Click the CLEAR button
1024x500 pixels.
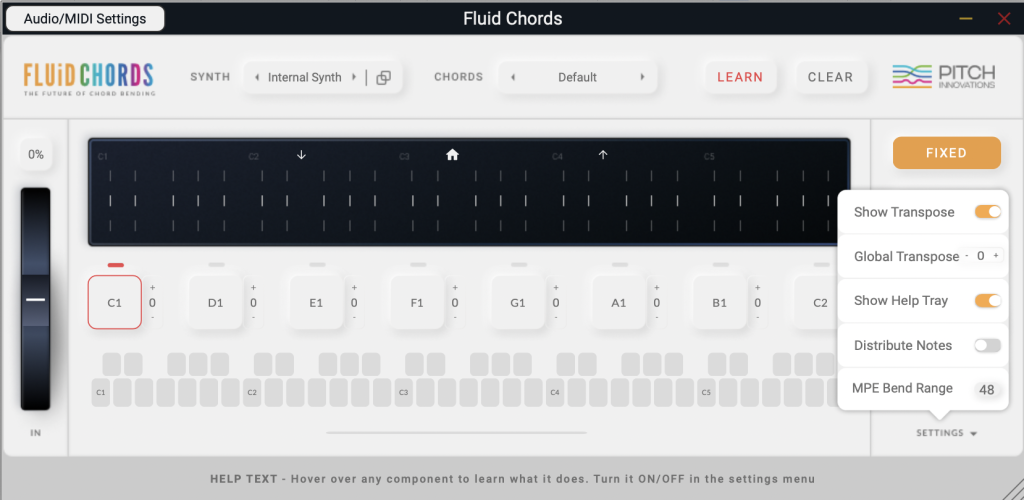click(x=831, y=77)
